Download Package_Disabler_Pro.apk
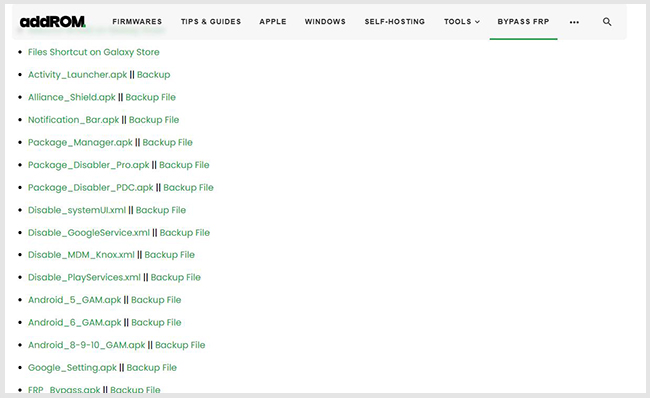The width and height of the screenshot is (650, 399). tap(88, 165)
